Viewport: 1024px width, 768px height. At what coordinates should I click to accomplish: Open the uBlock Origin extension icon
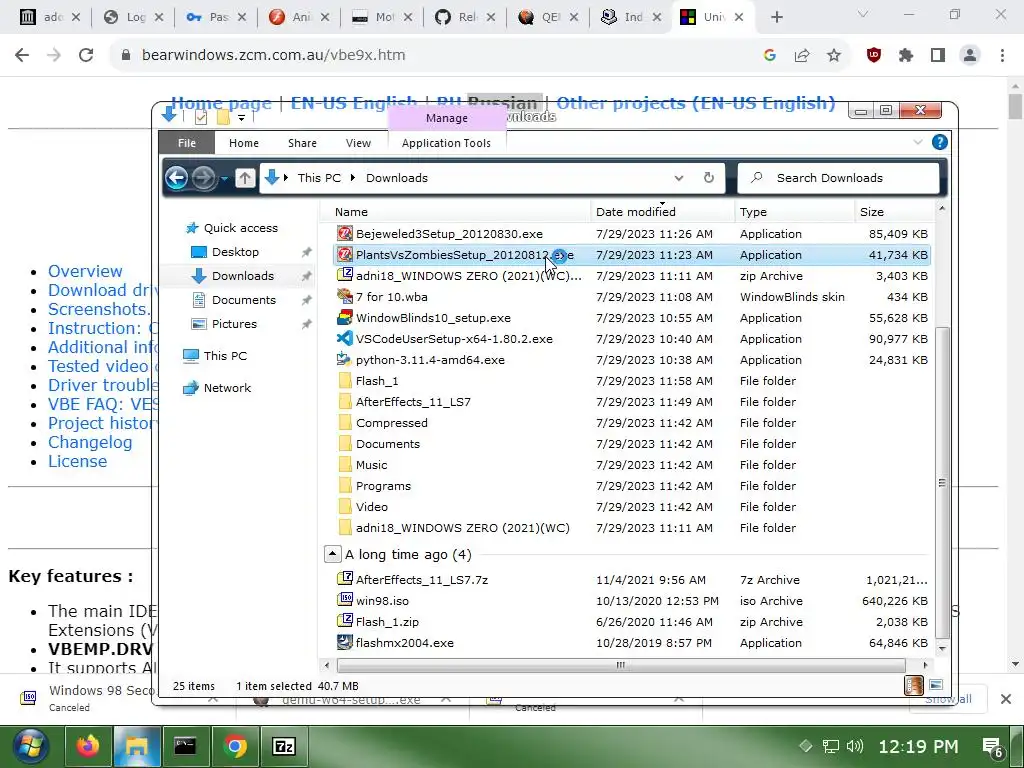(874, 55)
